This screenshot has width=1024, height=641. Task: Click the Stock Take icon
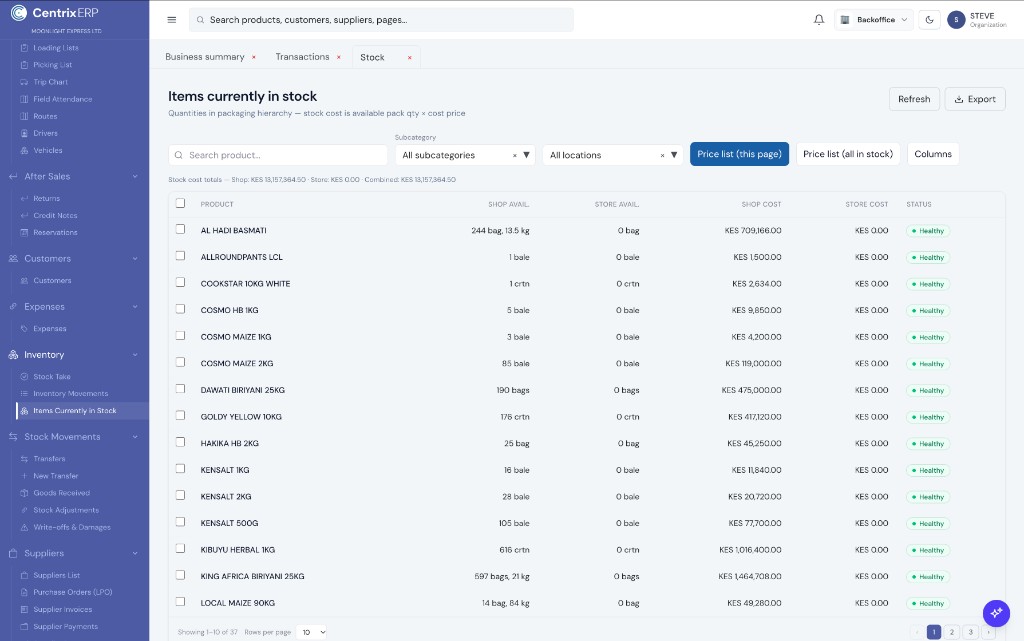(x=24, y=377)
